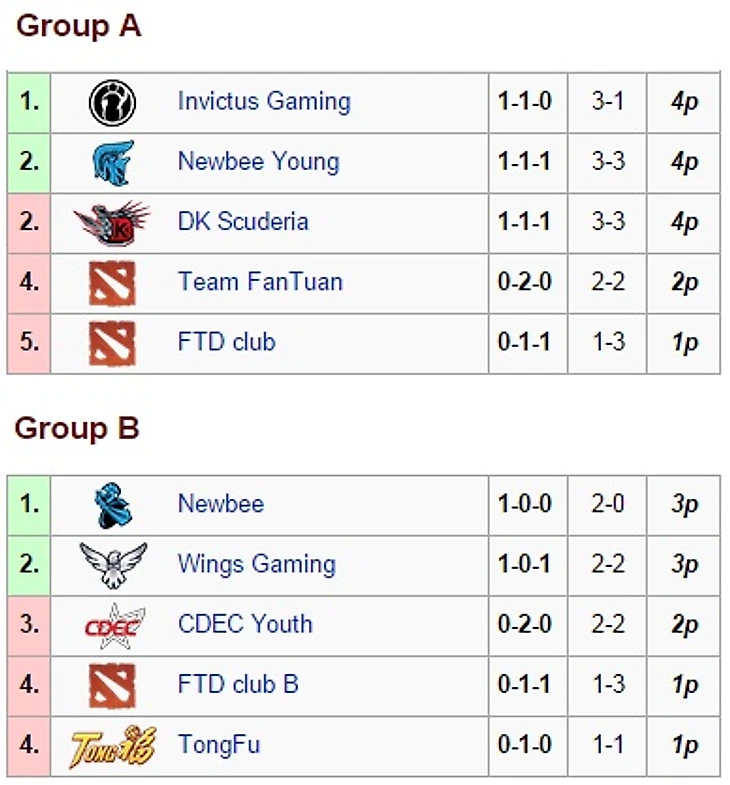Go to the Wings Gaming link
The width and height of the screenshot is (730, 785).
tap(257, 564)
